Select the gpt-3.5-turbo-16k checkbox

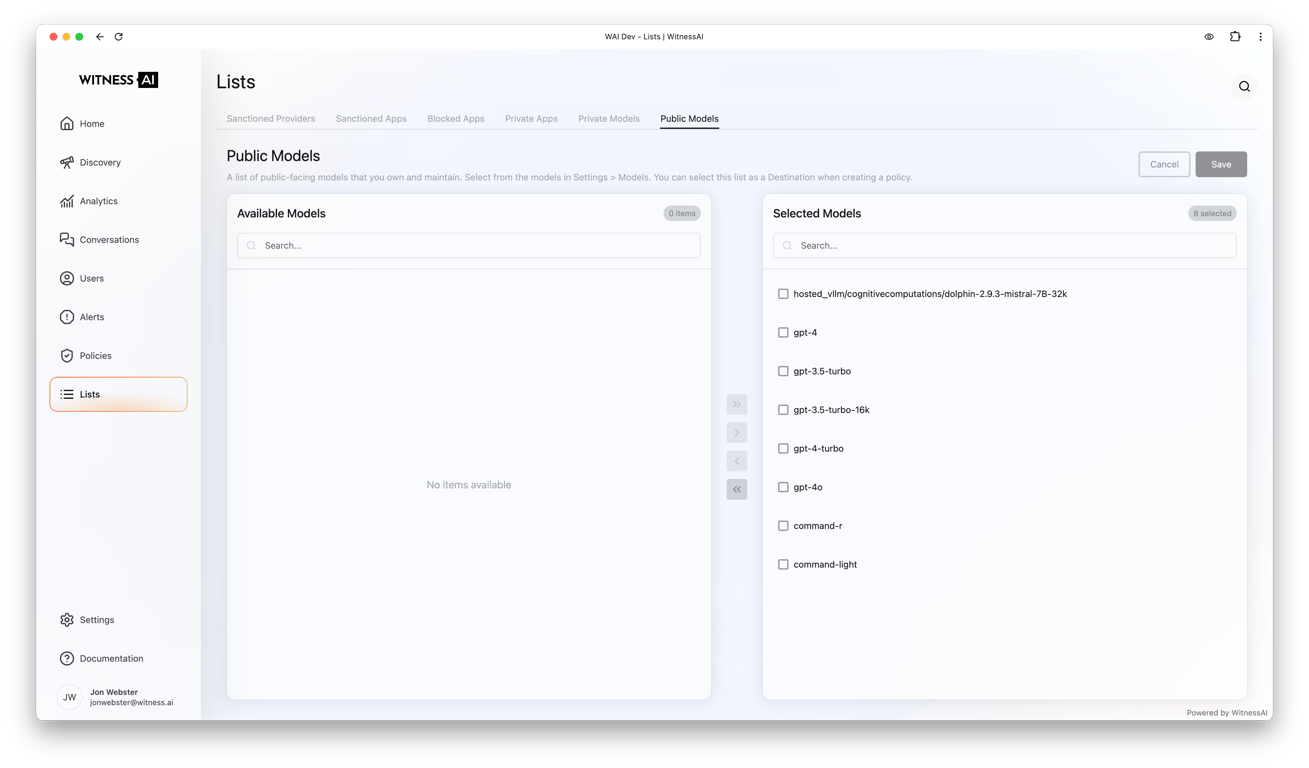click(x=783, y=410)
